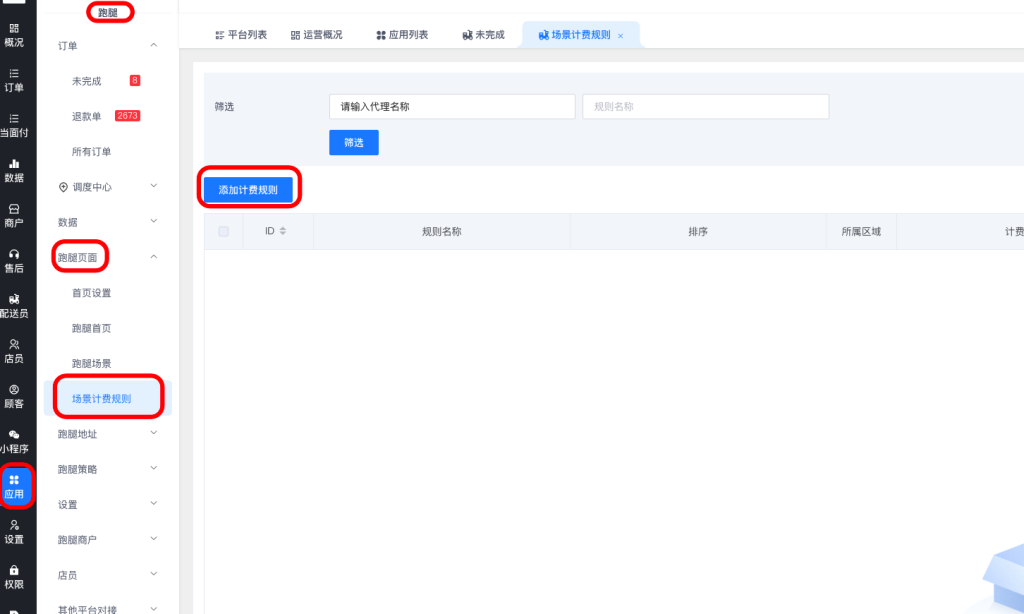Open the 顾客 customer sidebar icon

coord(14,396)
